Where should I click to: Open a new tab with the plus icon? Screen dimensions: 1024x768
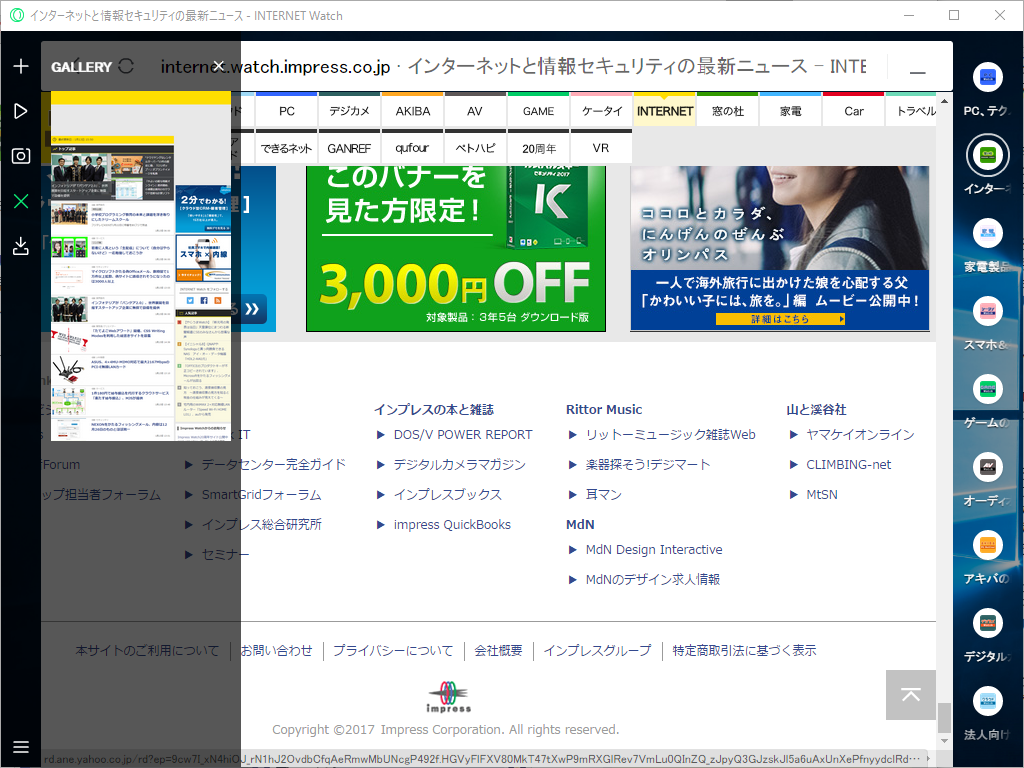(x=21, y=66)
